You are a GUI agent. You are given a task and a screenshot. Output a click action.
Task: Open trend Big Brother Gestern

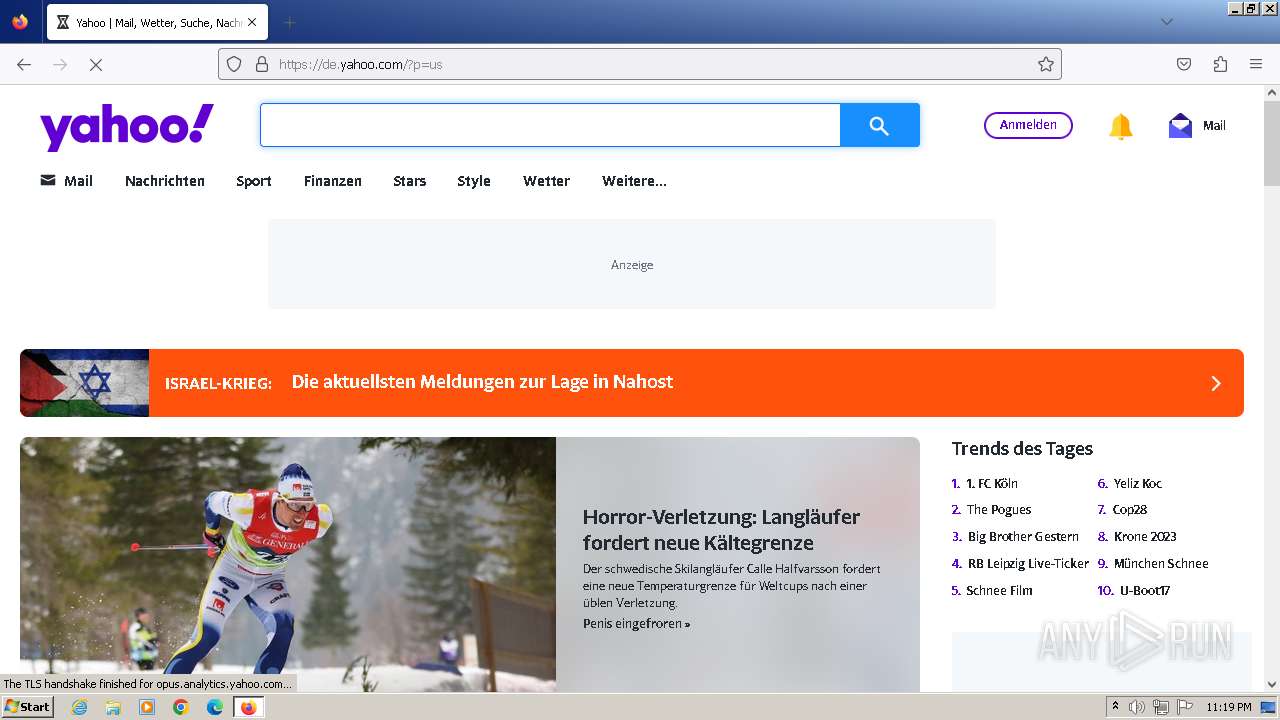(x=1023, y=537)
